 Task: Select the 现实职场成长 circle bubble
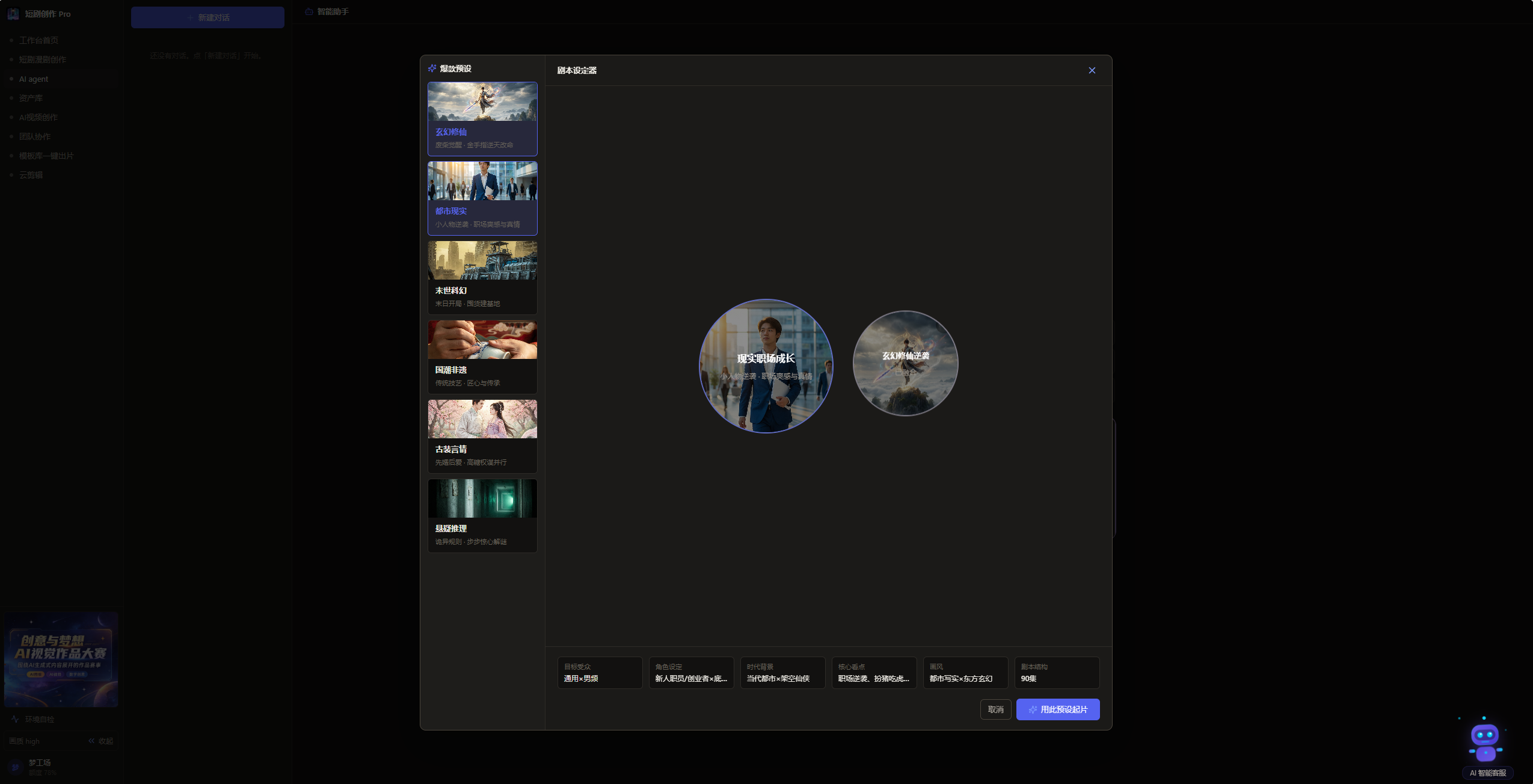coord(766,366)
